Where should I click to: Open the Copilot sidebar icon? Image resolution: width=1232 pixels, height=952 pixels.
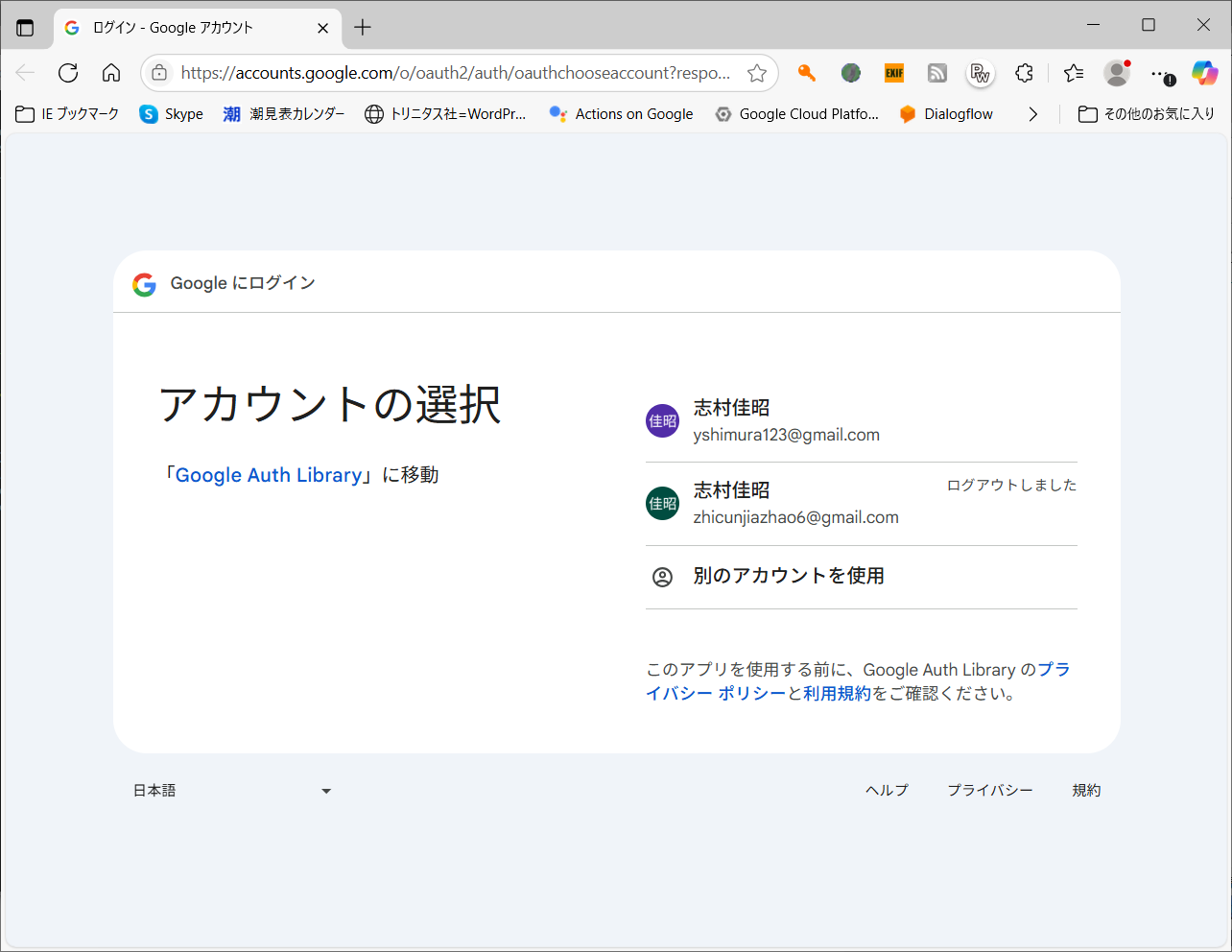click(x=1204, y=73)
